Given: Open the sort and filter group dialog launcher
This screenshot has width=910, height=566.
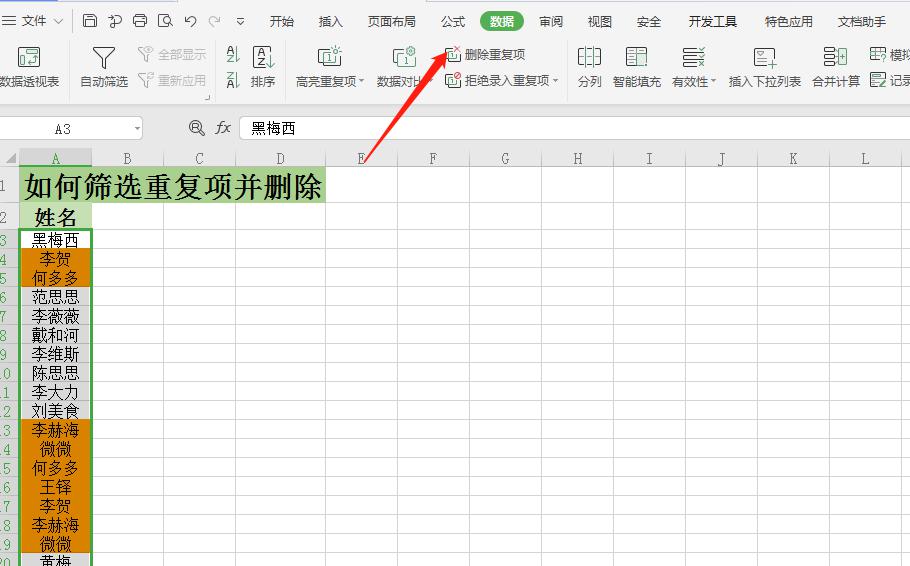Looking at the screenshot, I should tap(207, 98).
